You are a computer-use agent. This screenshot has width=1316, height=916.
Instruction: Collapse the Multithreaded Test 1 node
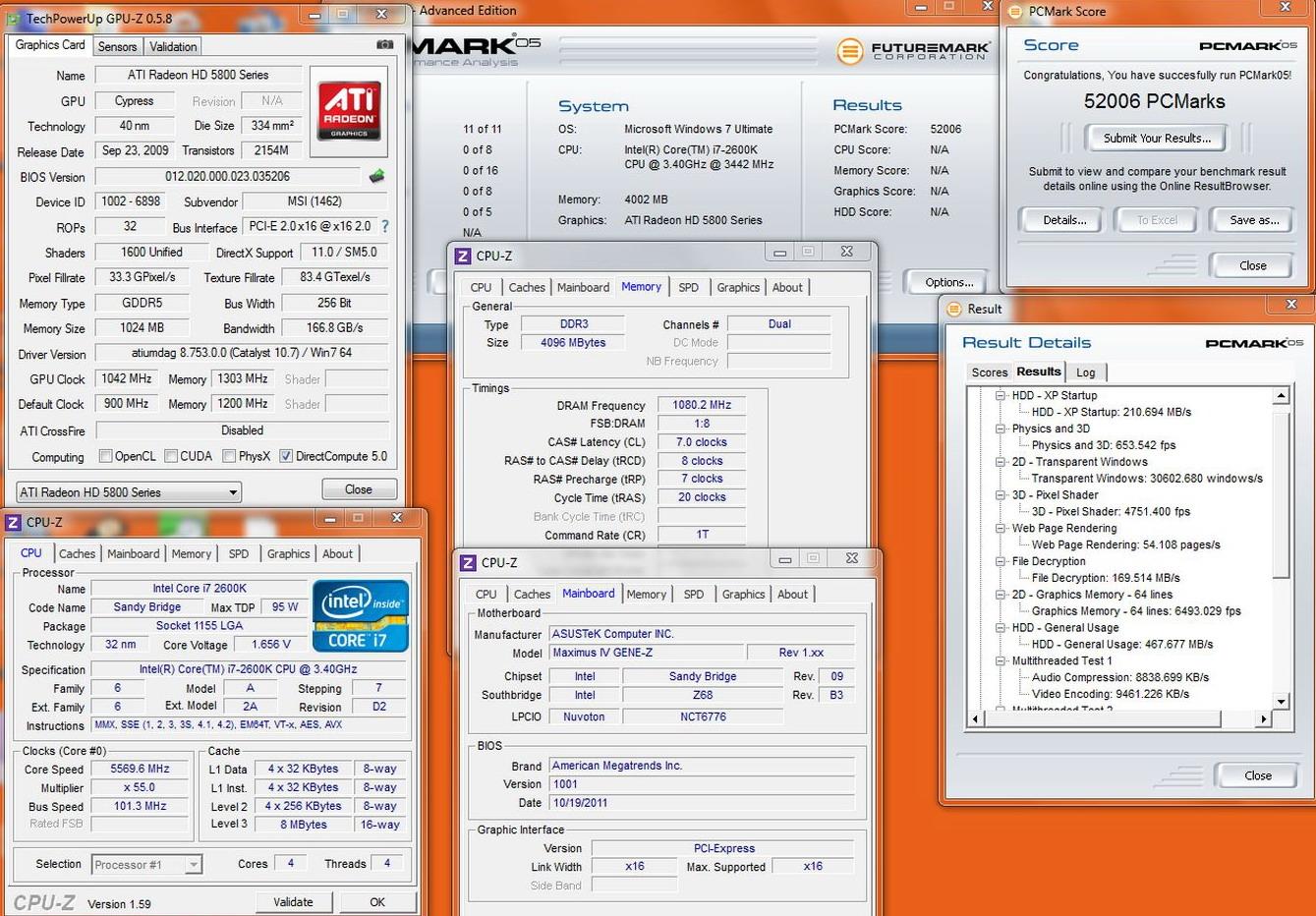click(1000, 660)
